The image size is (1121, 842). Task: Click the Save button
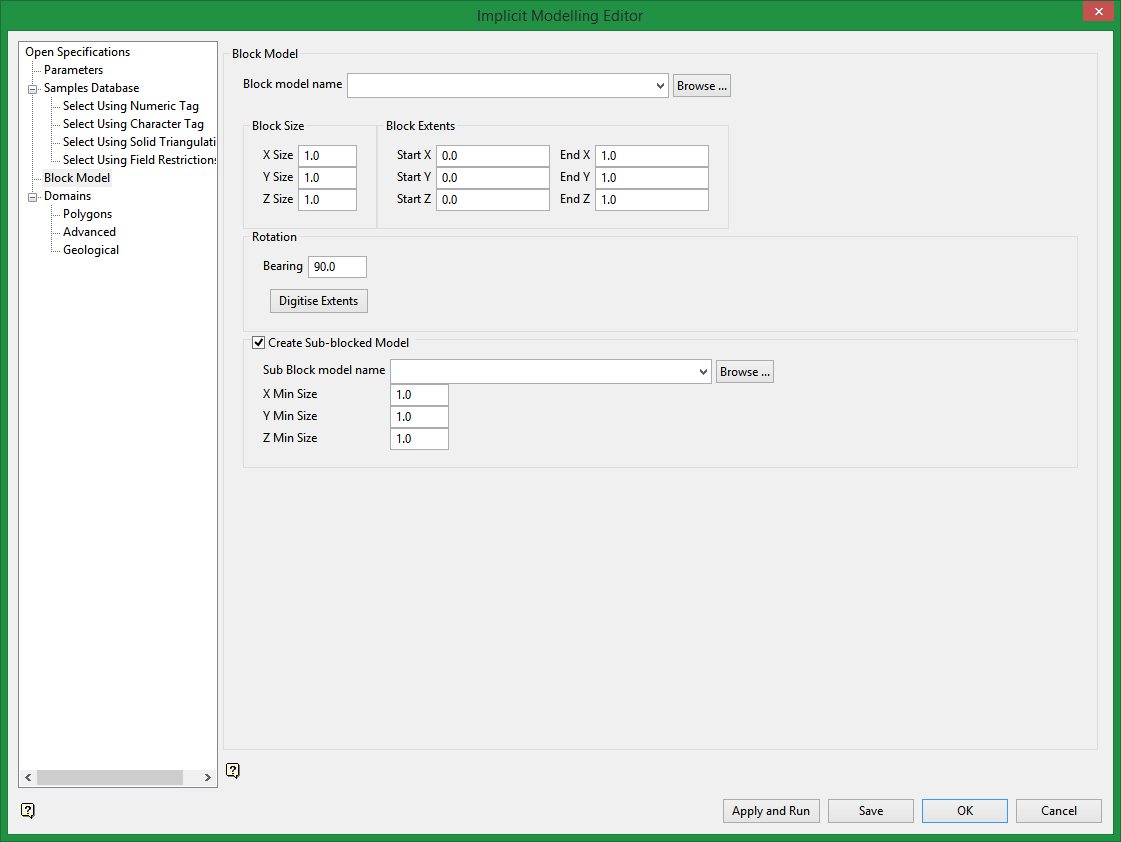pyautogui.click(x=870, y=811)
